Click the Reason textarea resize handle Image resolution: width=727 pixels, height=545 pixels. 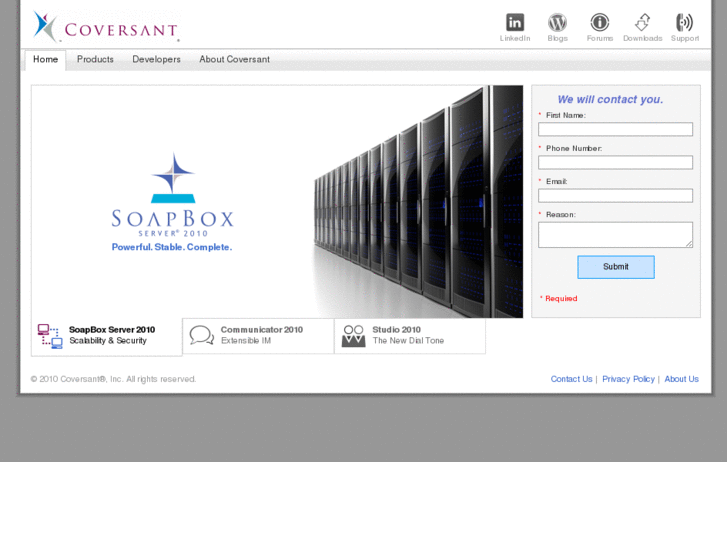pyautogui.click(x=689, y=244)
